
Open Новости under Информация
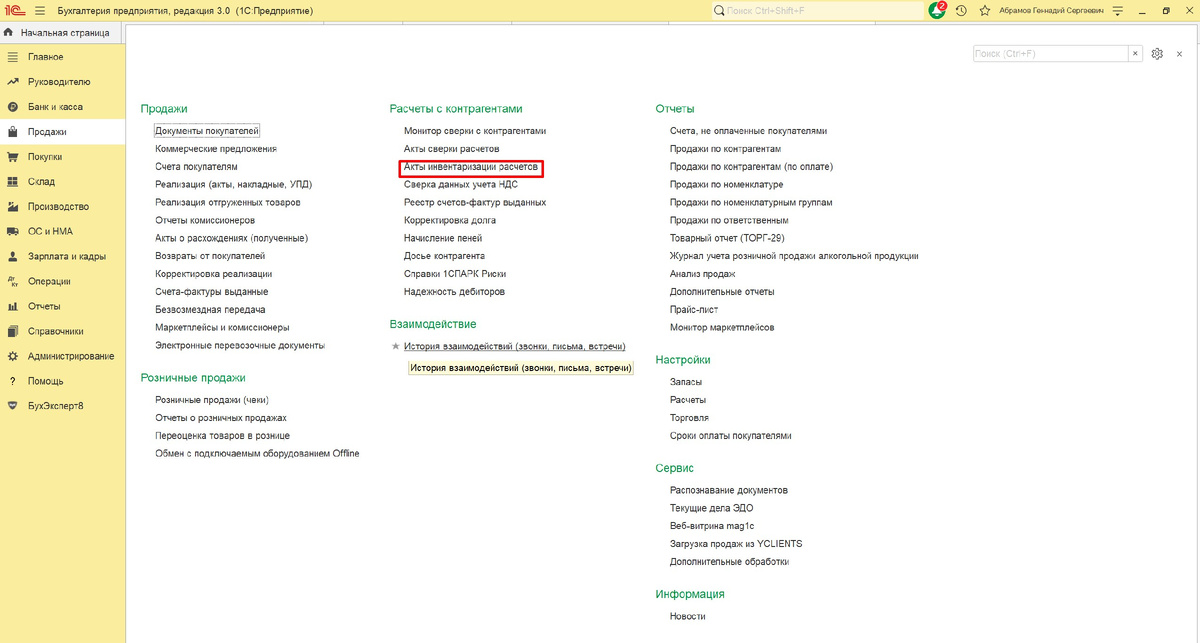[x=687, y=616]
